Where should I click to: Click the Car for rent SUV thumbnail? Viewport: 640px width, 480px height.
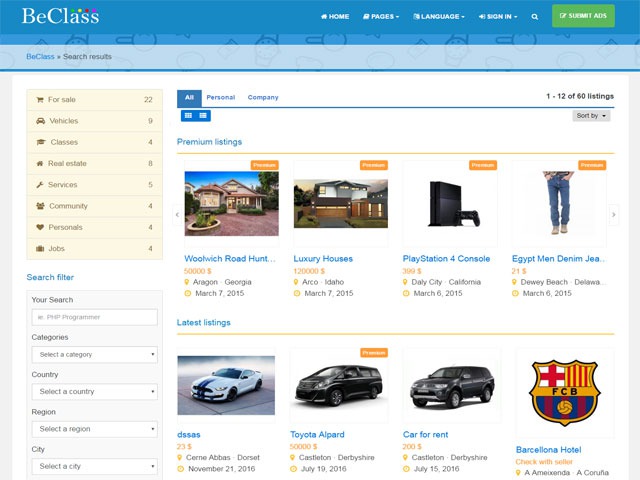click(452, 387)
